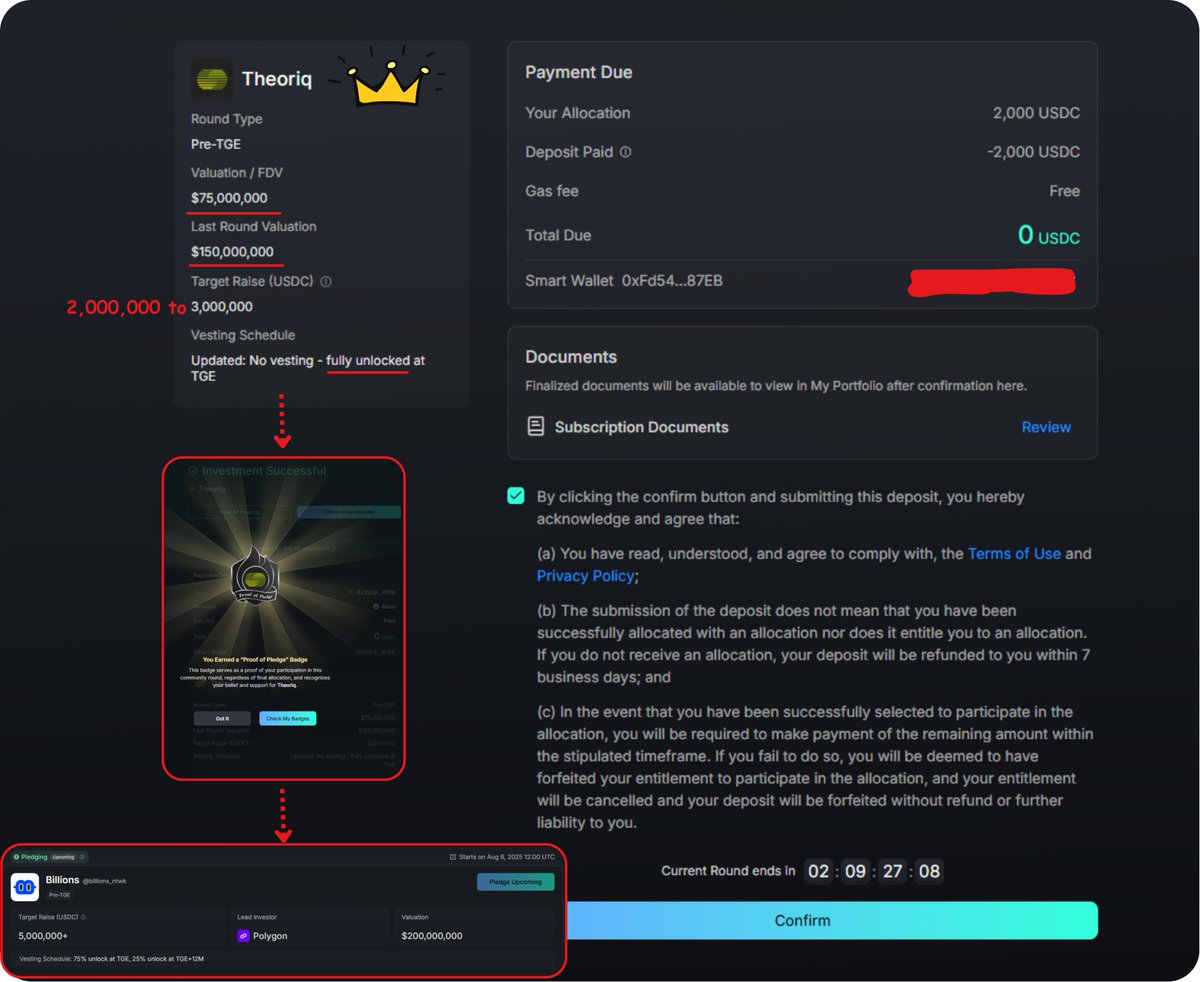The width and height of the screenshot is (1200, 982).
Task: Click the info icon after the Upcoming tag
Action: pyautogui.click(x=83, y=857)
